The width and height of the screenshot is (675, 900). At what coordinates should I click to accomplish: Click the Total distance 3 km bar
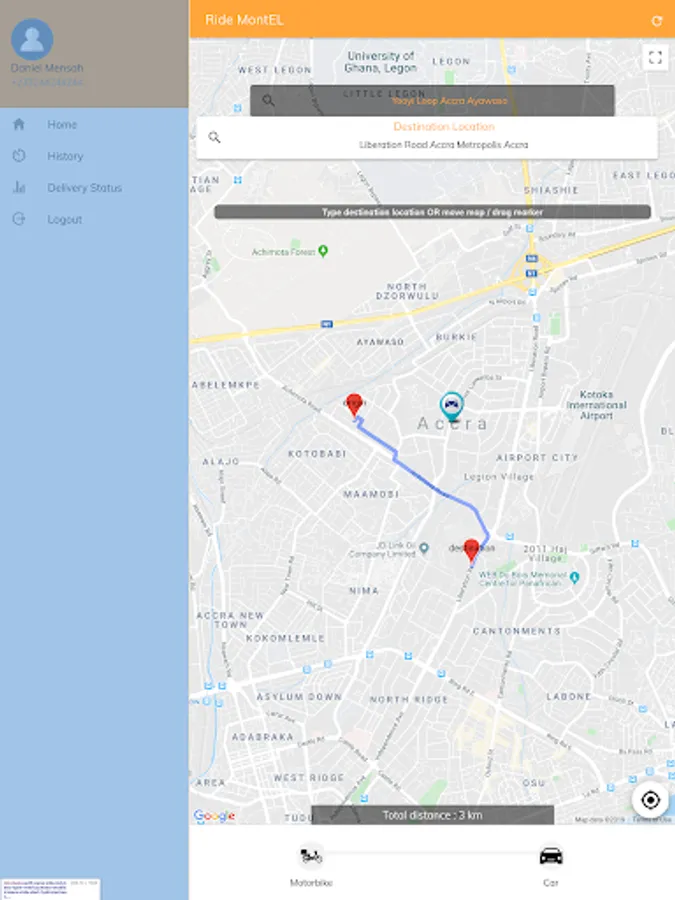pyautogui.click(x=433, y=815)
